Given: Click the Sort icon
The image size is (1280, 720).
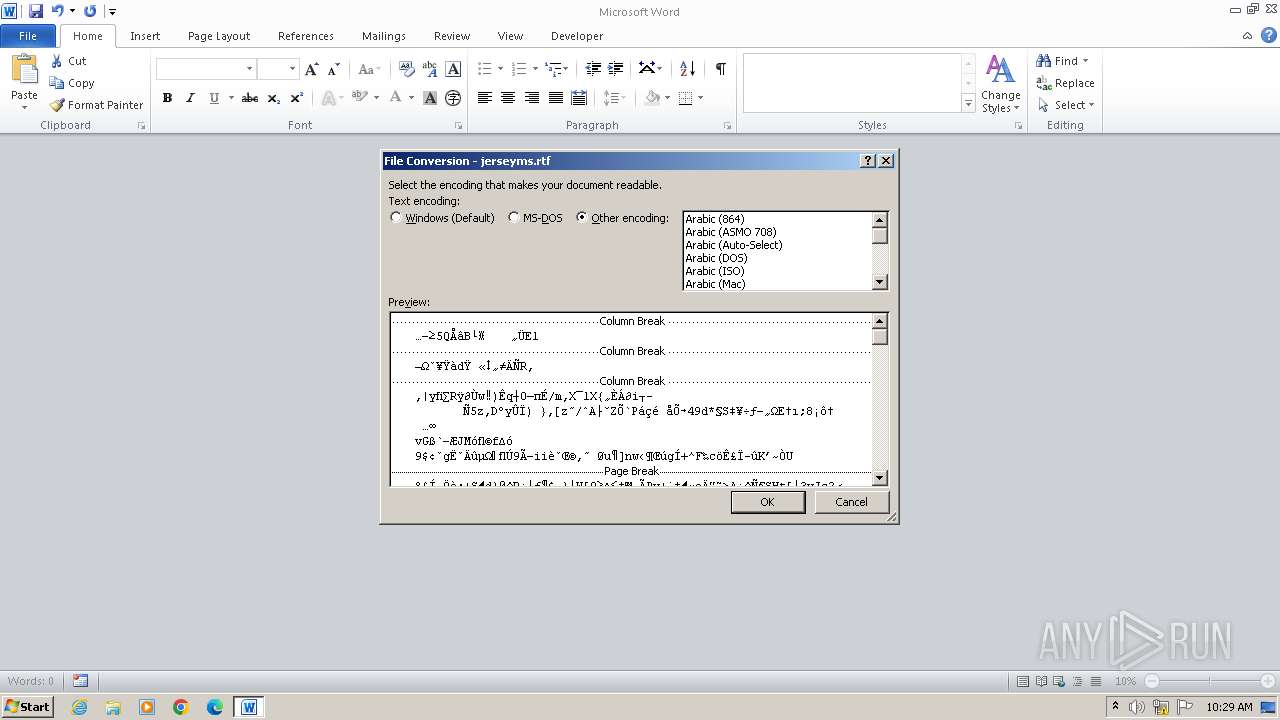Looking at the screenshot, I should pos(687,69).
